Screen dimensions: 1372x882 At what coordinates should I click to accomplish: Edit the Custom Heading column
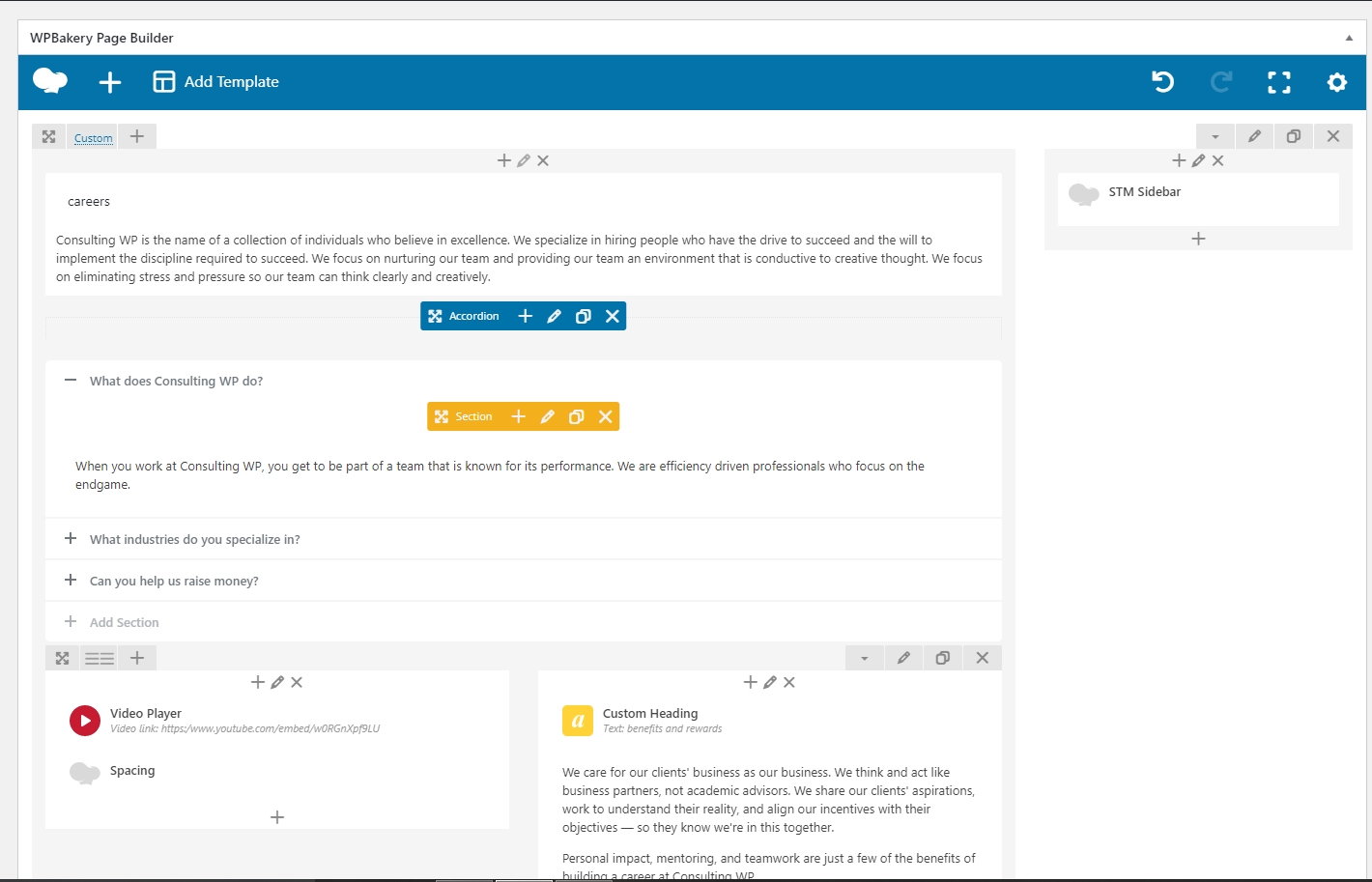coord(770,682)
